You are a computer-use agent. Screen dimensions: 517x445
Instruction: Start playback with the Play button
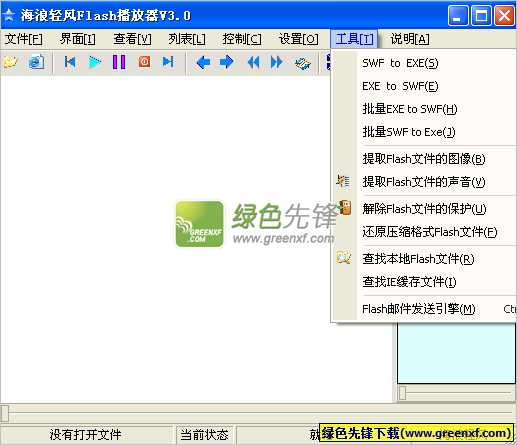tap(95, 62)
